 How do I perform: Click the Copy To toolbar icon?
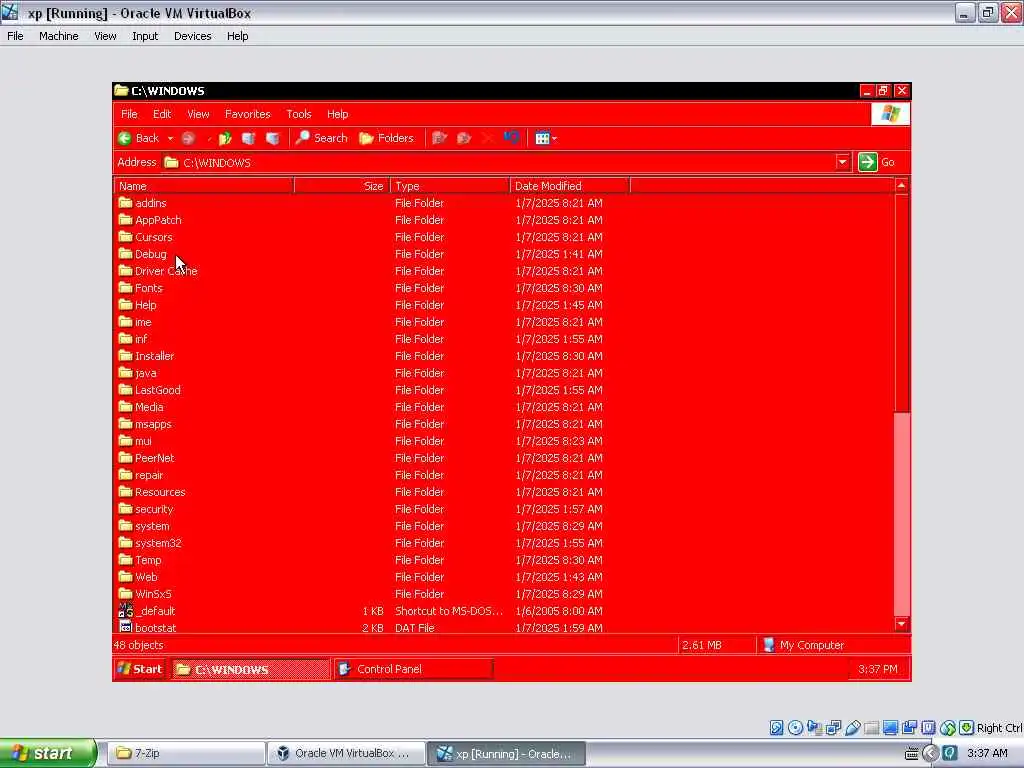(464, 138)
